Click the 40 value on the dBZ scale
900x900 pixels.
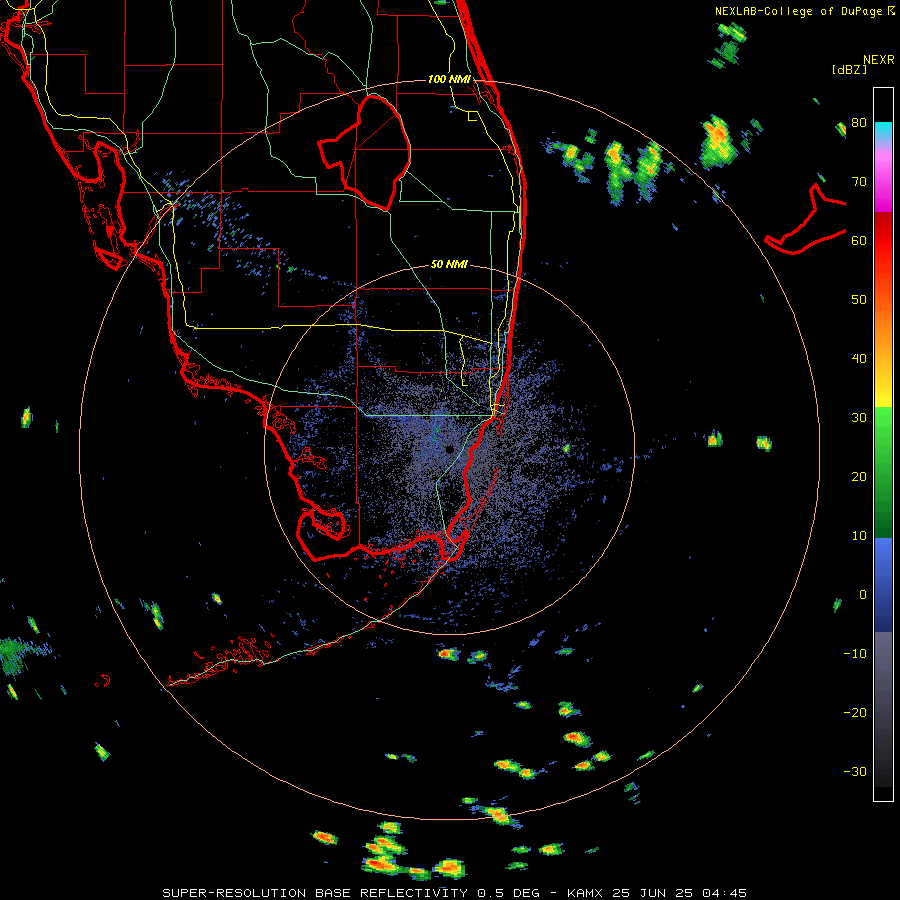click(859, 359)
